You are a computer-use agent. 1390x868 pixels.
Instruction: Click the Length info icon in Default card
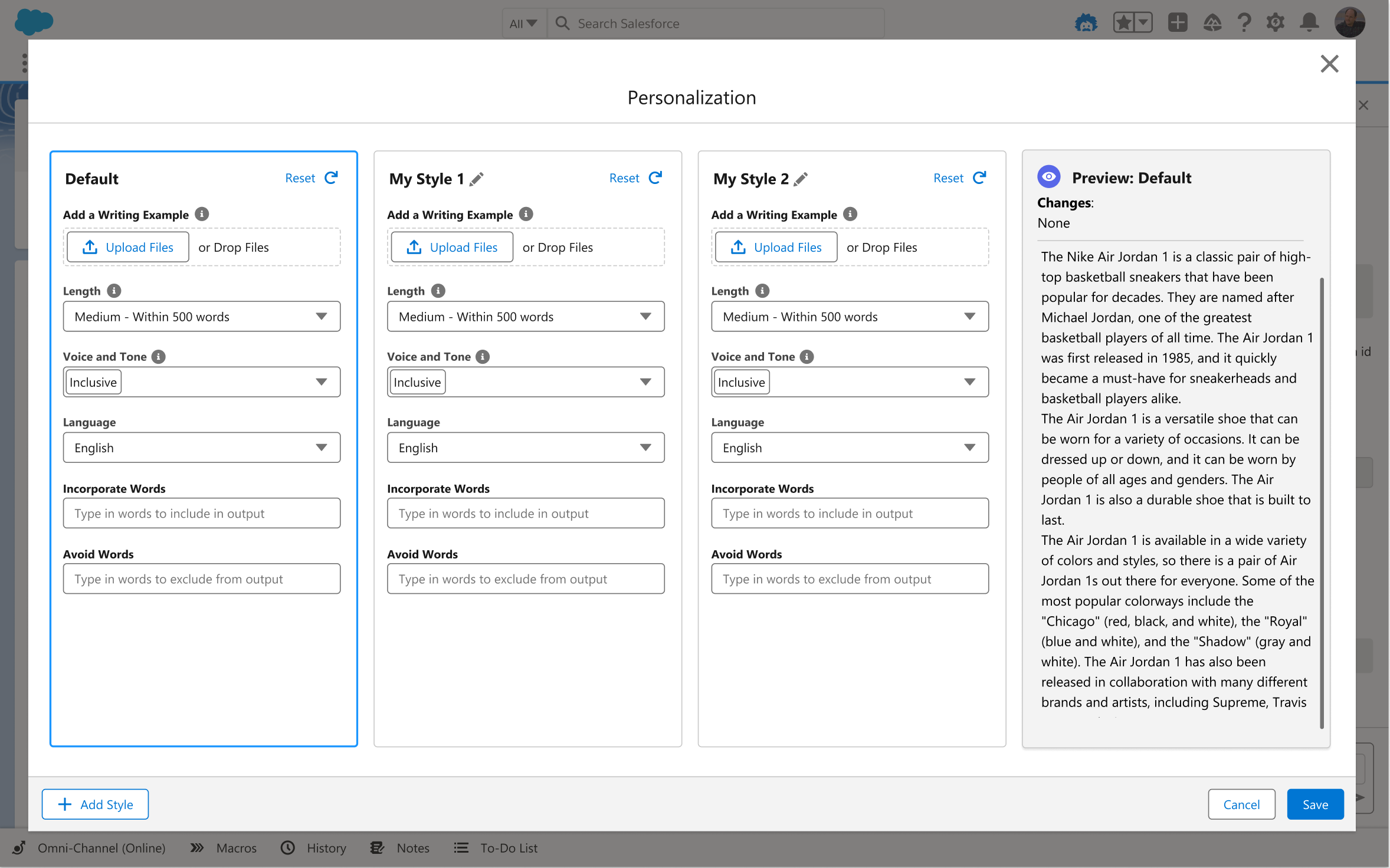(114, 291)
